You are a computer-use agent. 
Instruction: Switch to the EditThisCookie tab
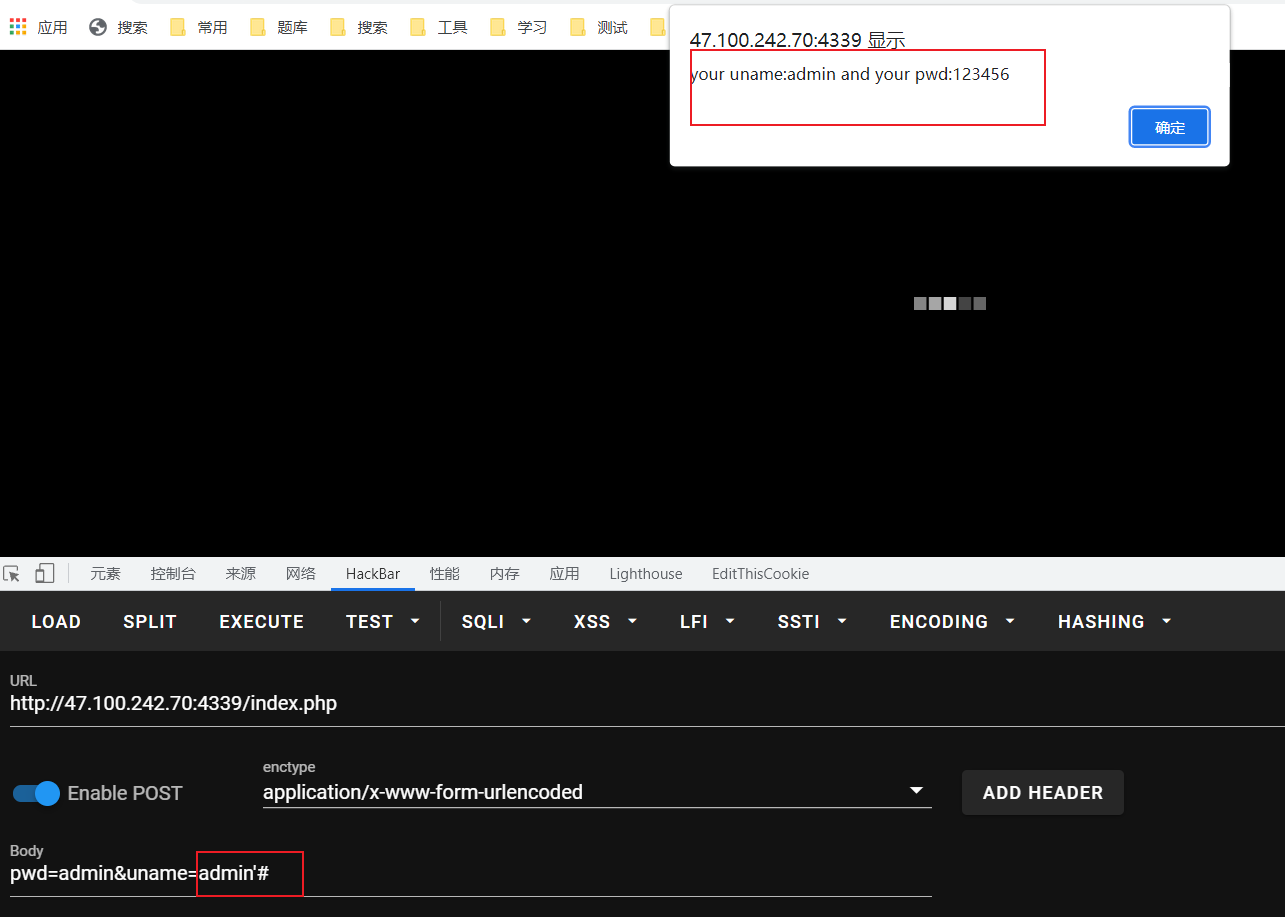tap(760, 573)
